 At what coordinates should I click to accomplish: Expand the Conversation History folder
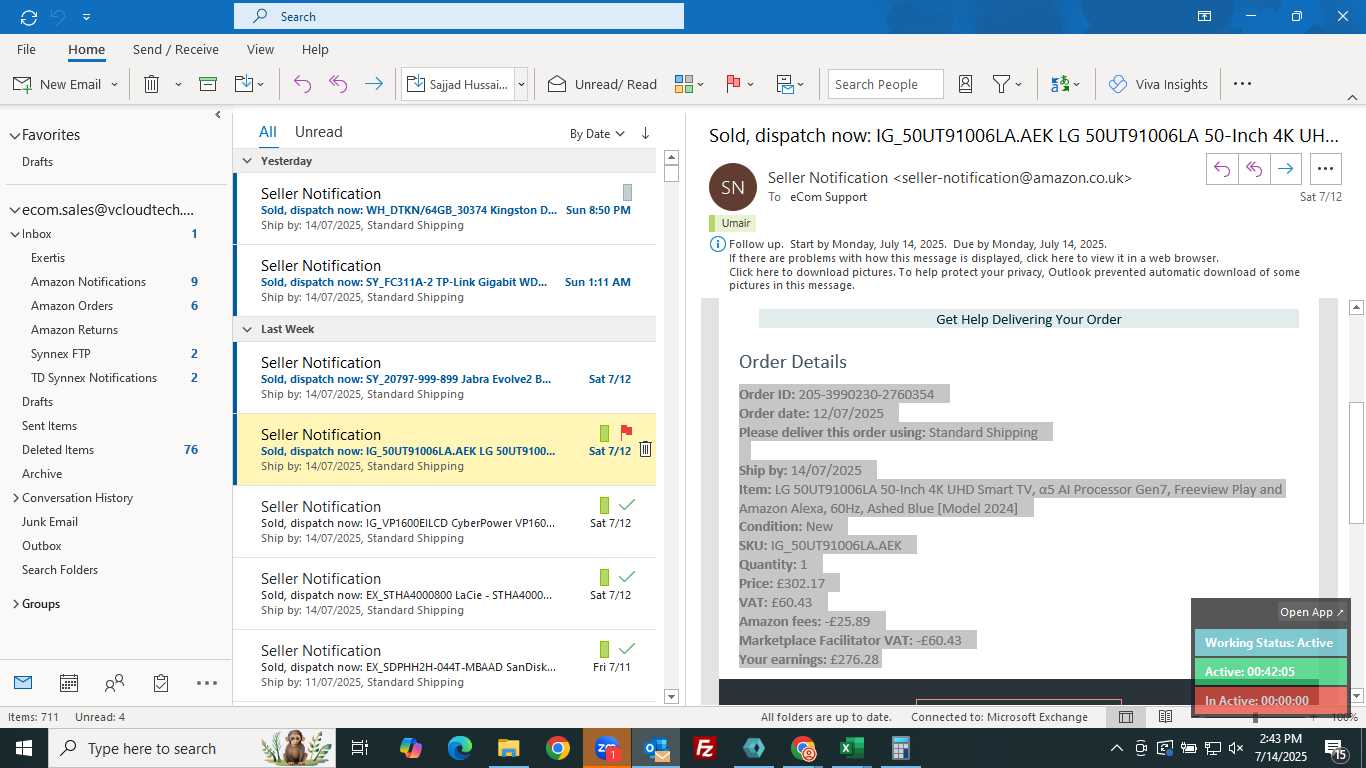(x=15, y=498)
